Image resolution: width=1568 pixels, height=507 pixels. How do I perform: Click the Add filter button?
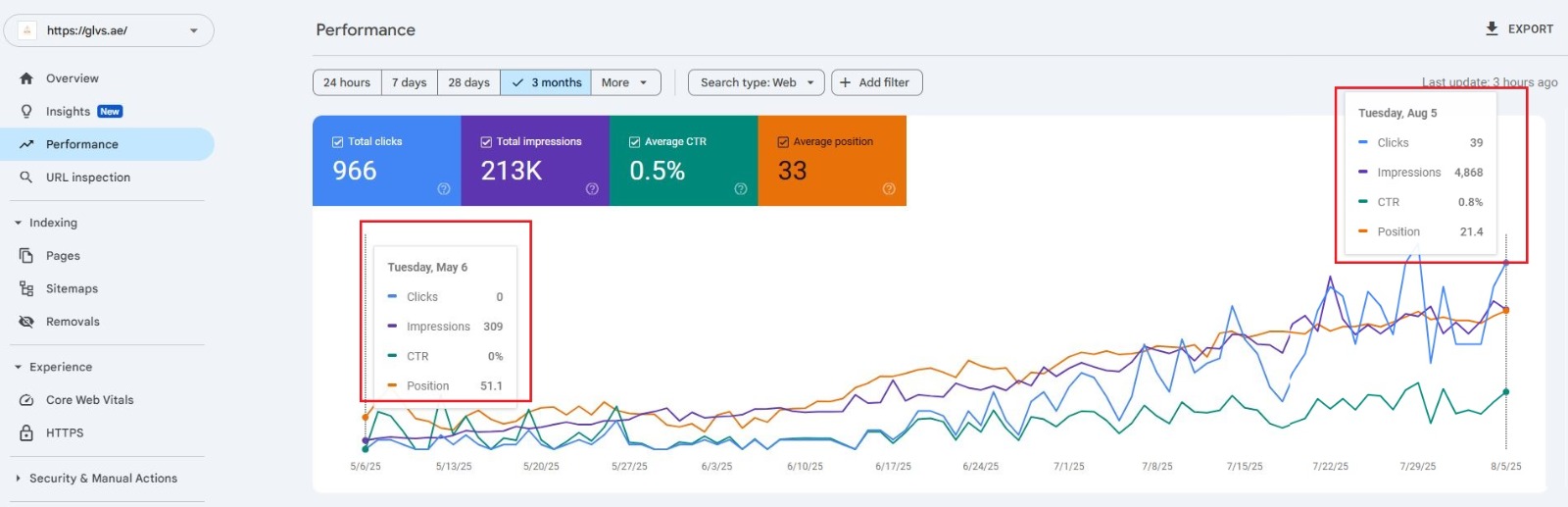click(876, 82)
